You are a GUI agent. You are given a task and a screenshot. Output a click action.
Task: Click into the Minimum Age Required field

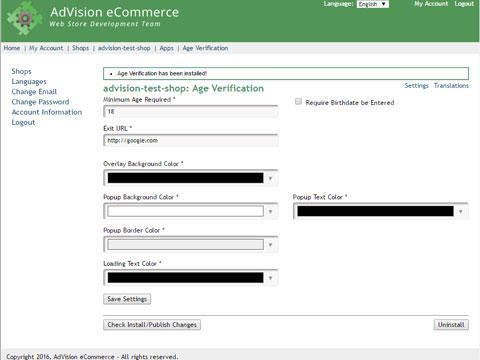click(191, 112)
